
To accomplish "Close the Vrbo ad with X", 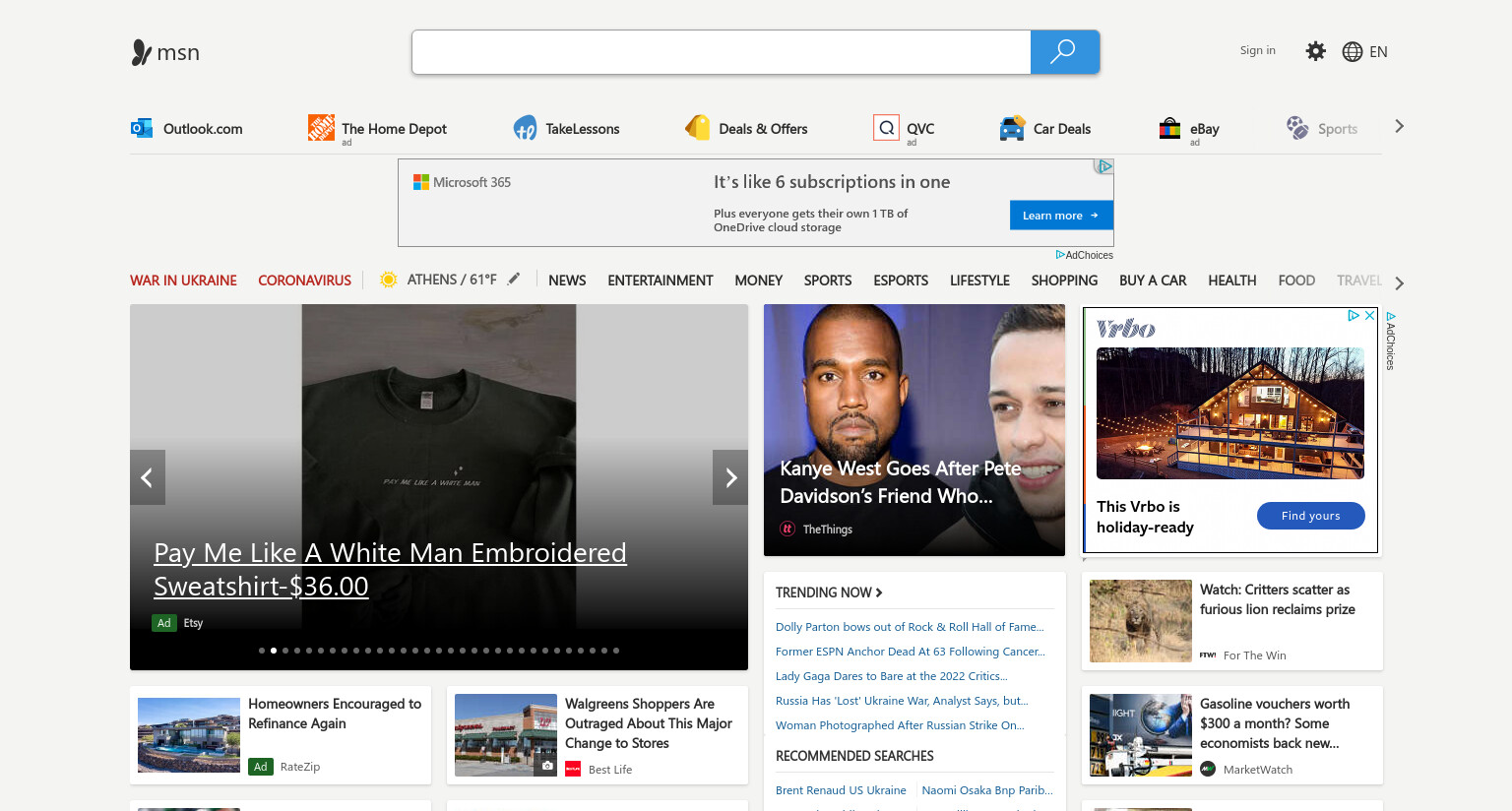I will tap(1369, 315).
